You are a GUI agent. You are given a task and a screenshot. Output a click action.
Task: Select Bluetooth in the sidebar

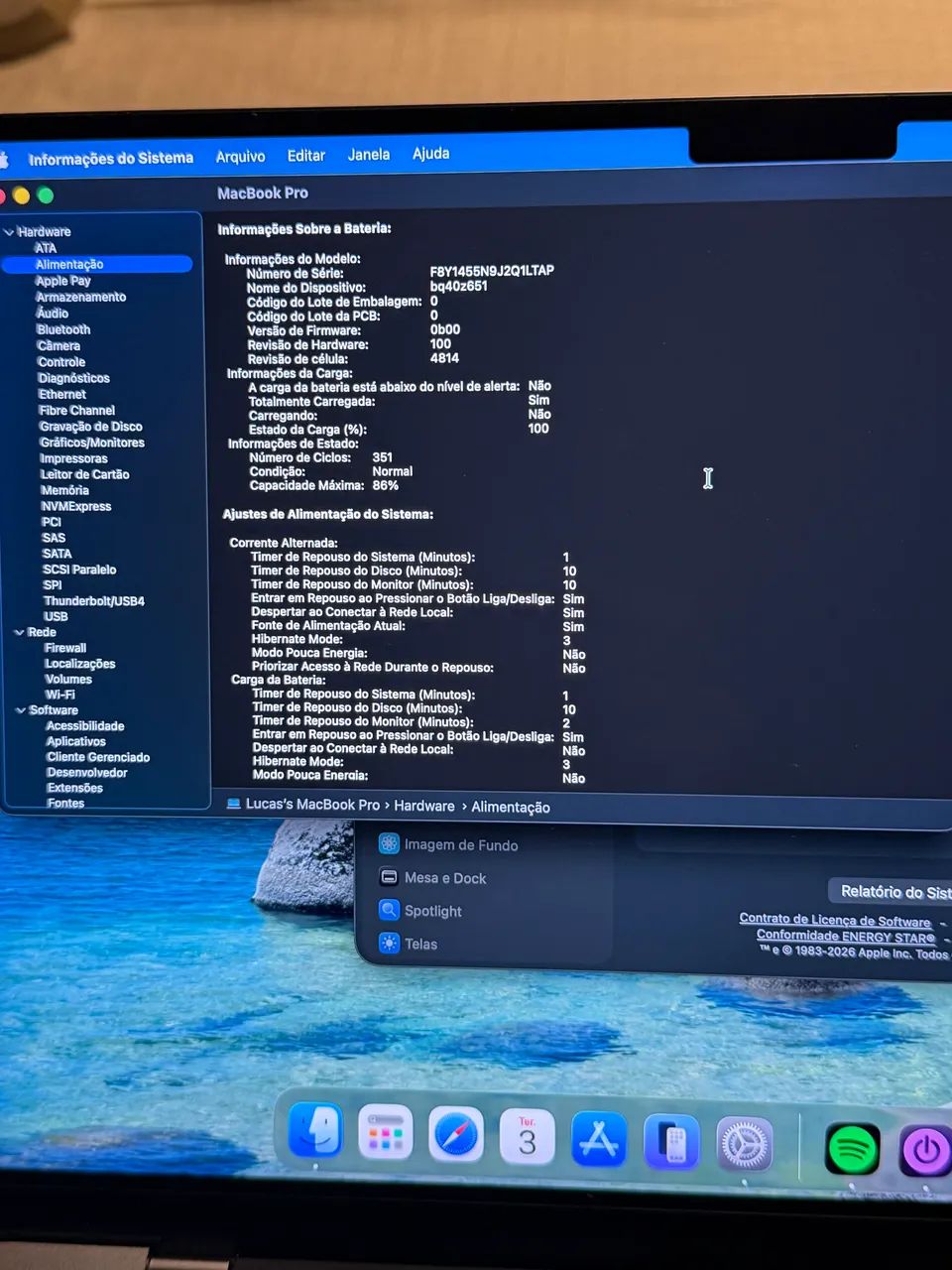click(63, 329)
